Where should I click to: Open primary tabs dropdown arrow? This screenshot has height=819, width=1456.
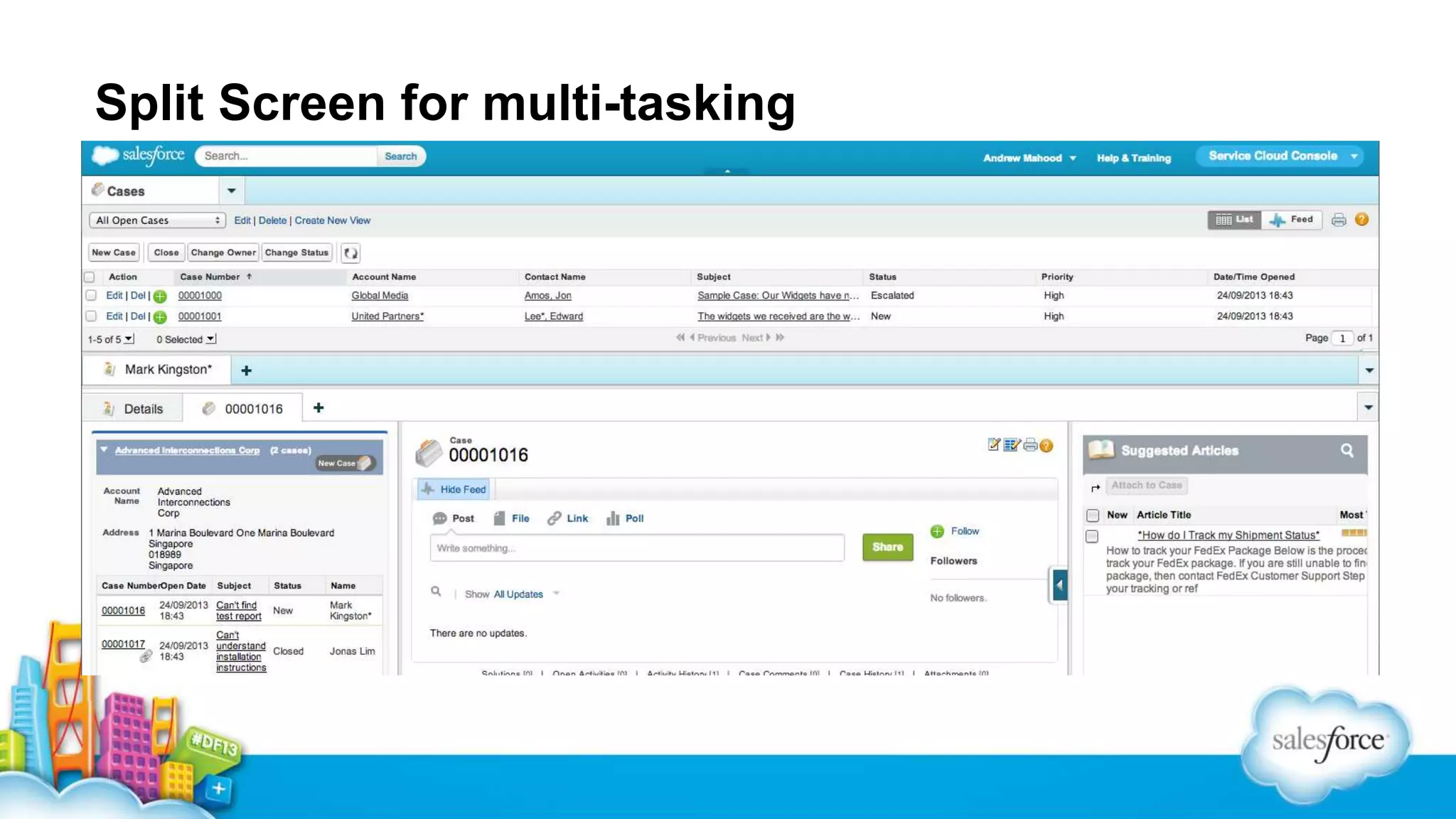1369,370
